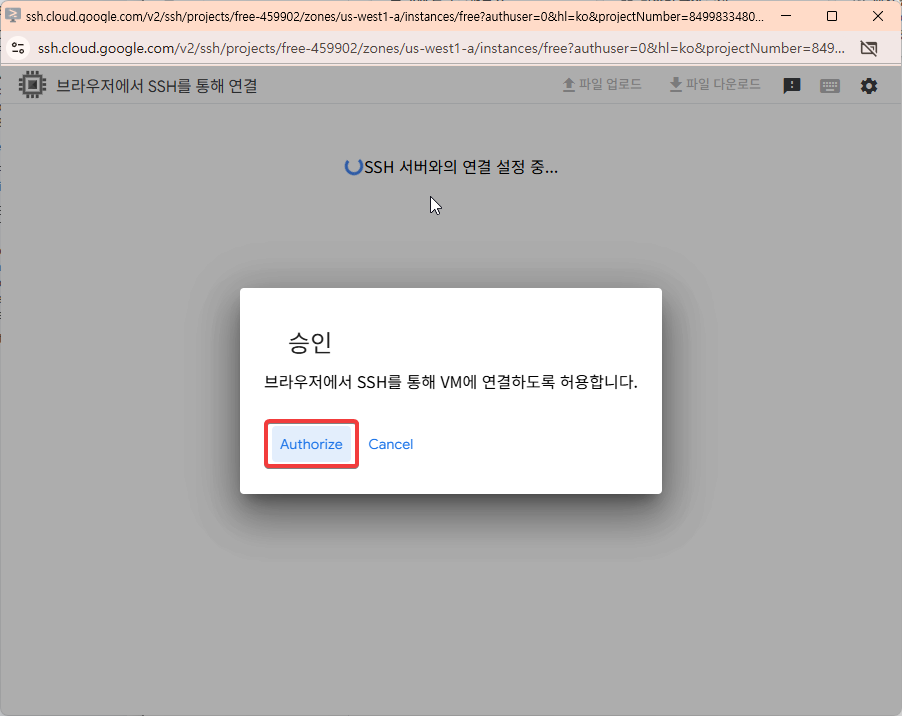This screenshot has height=716, width=902.
Task: Click the loading spinner next to status
Action: pos(353,167)
